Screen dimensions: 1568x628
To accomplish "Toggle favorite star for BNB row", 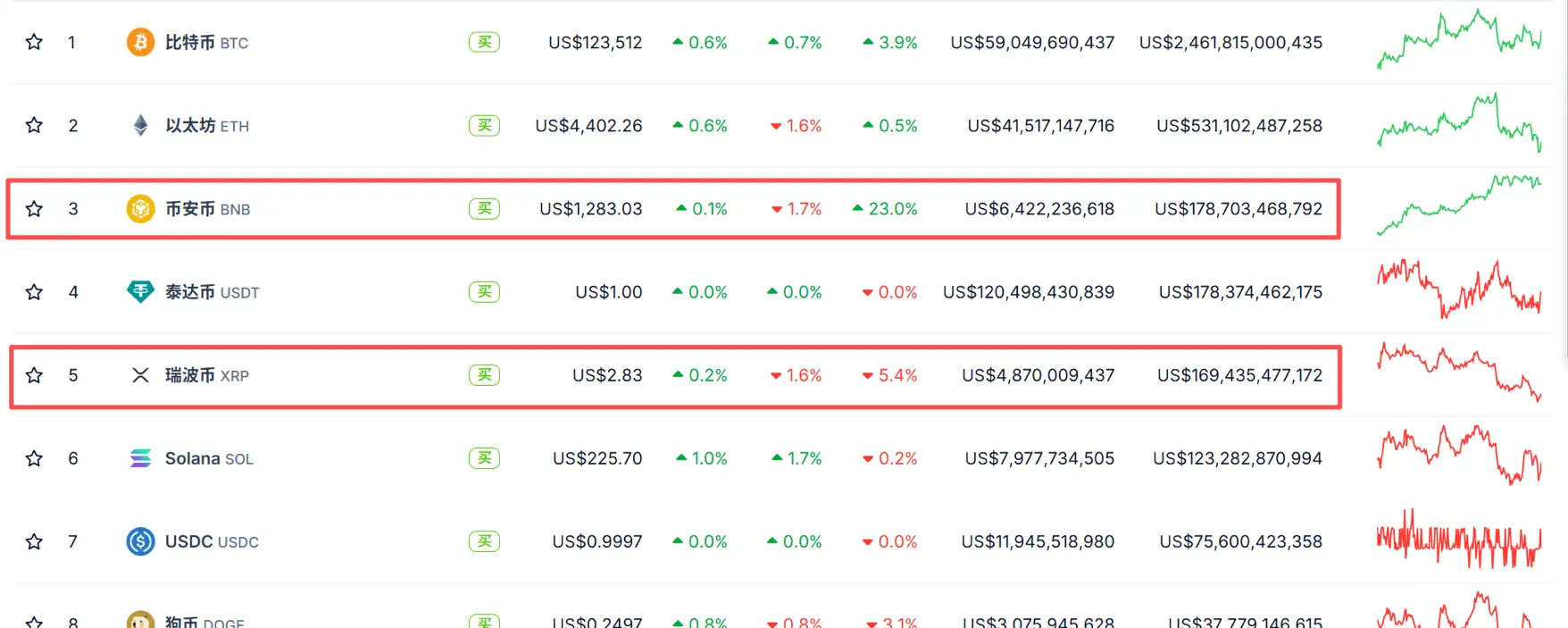I will click(34, 208).
